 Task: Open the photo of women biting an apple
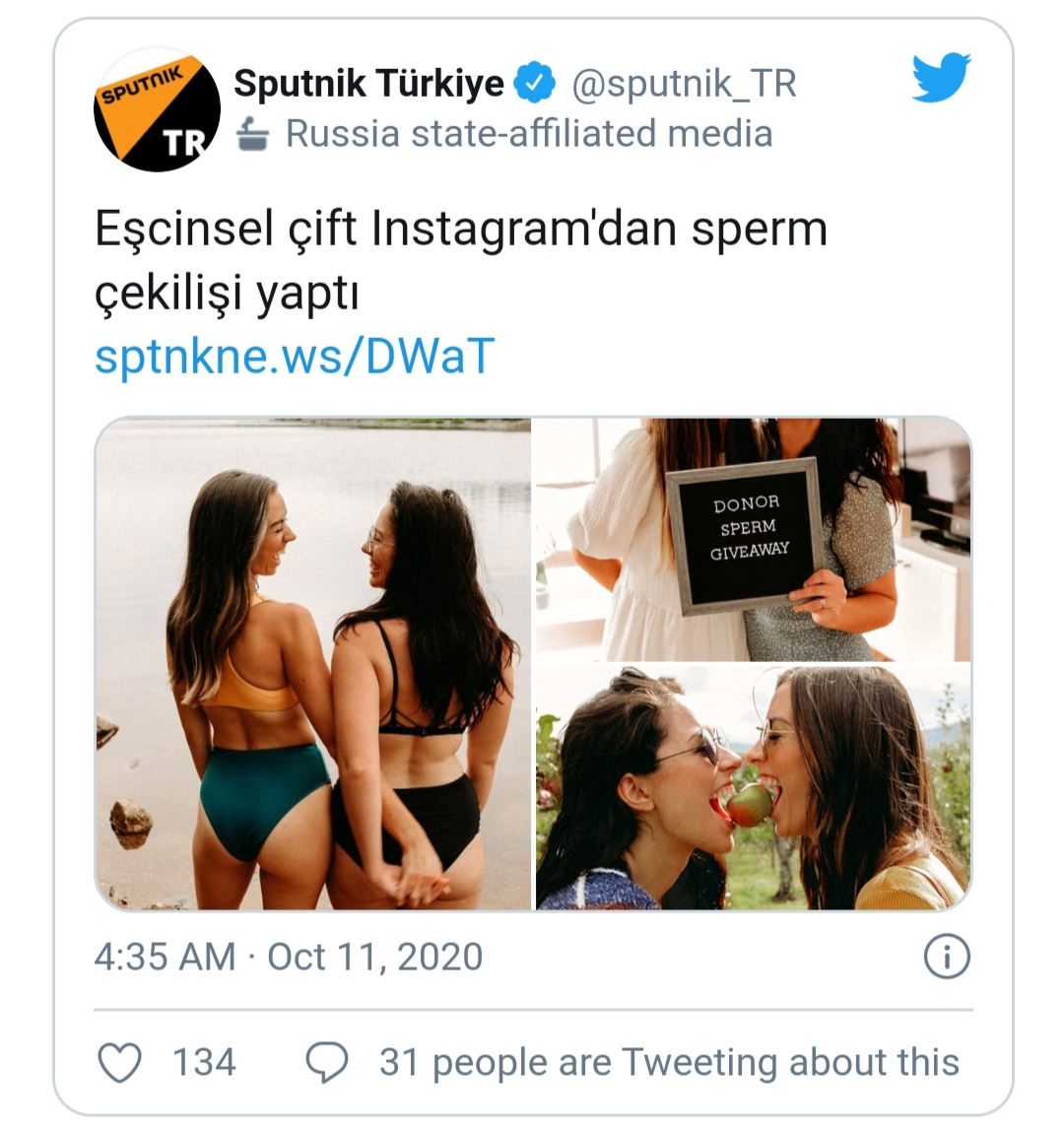pos(753,788)
